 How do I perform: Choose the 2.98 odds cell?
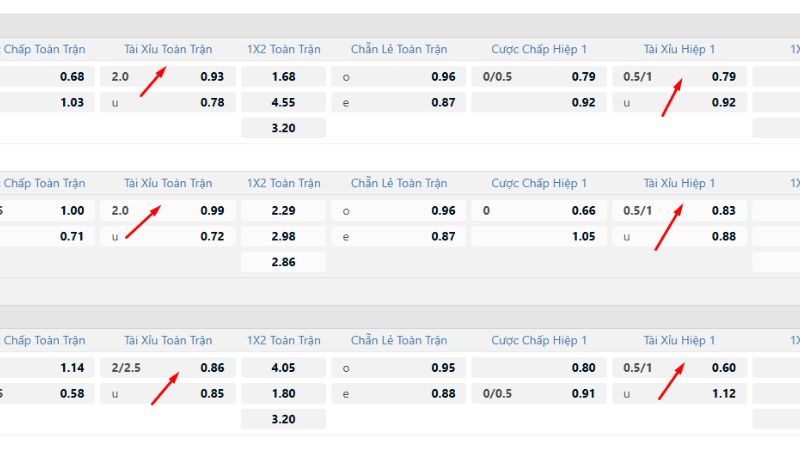[x=283, y=236]
